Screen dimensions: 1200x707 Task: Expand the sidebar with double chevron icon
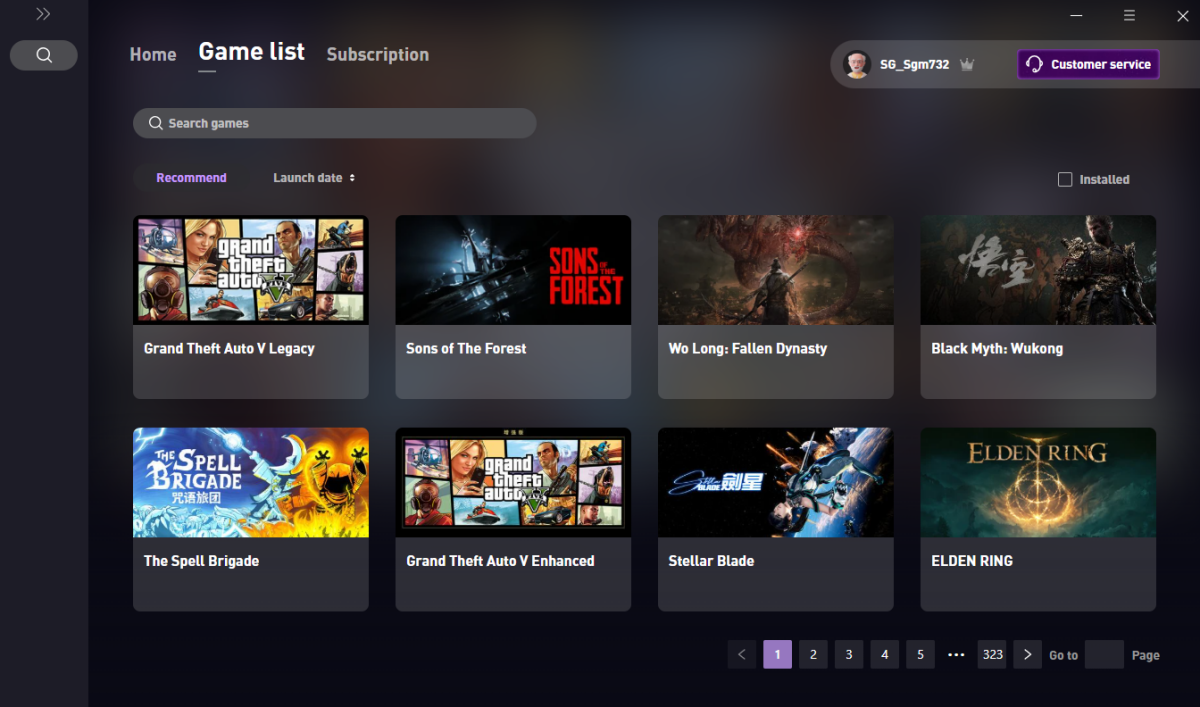43,14
